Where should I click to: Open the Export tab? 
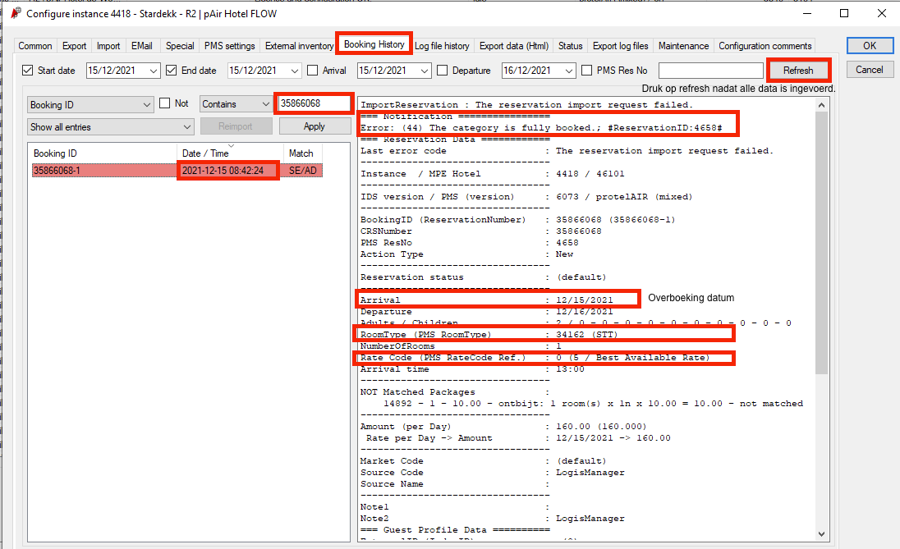click(x=74, y=46)
